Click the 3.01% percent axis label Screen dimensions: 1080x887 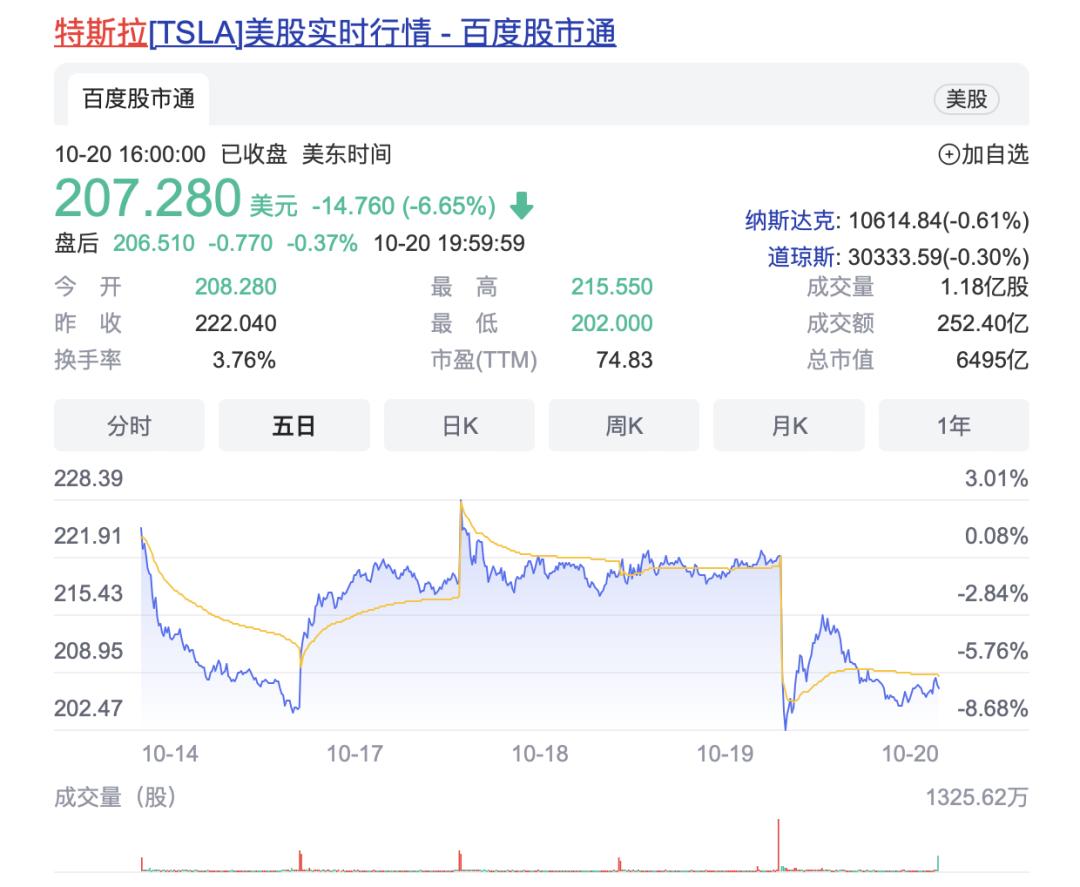pos(997,478)
